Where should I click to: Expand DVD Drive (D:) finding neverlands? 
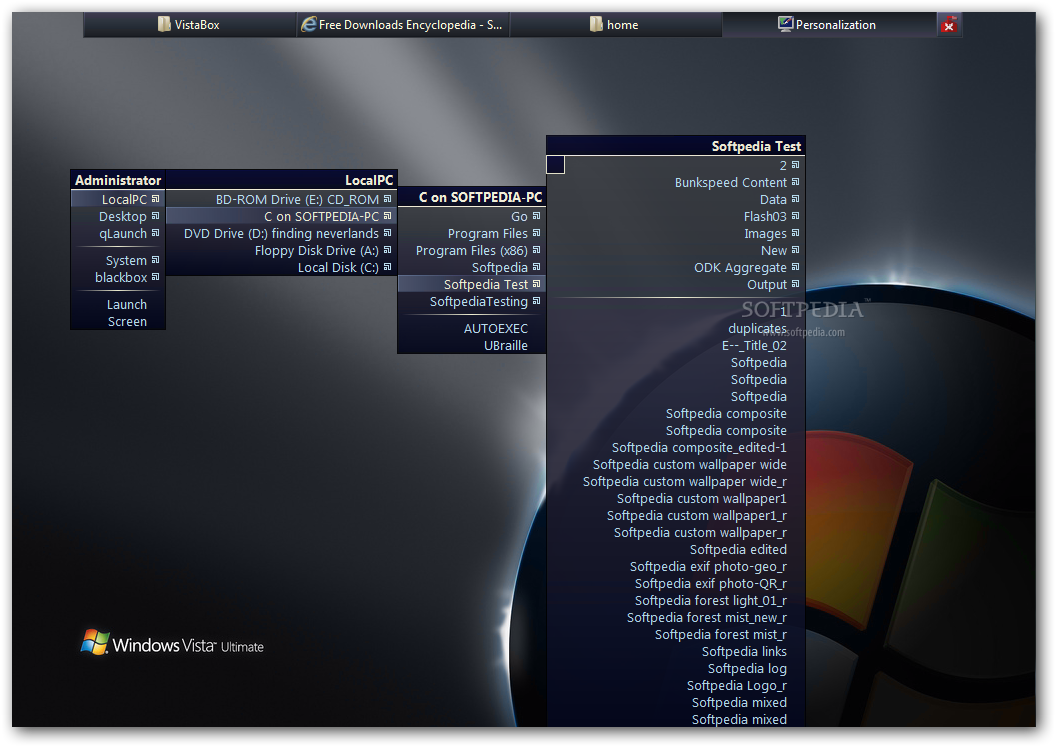[x=282, y=233]
